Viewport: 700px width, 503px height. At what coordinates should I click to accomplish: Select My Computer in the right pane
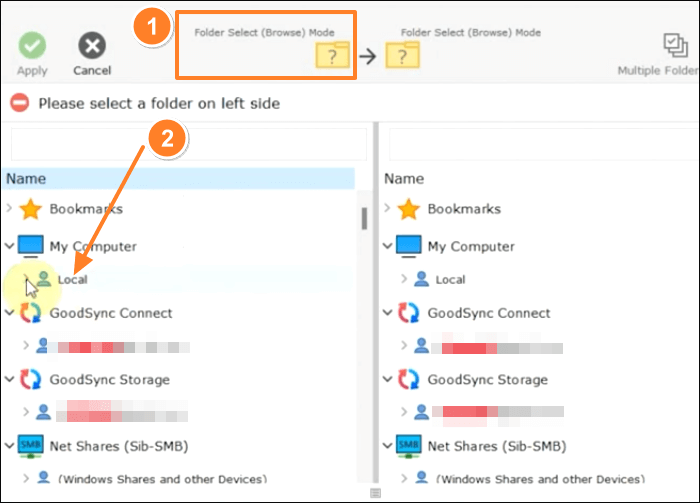(x=468, y=246)
